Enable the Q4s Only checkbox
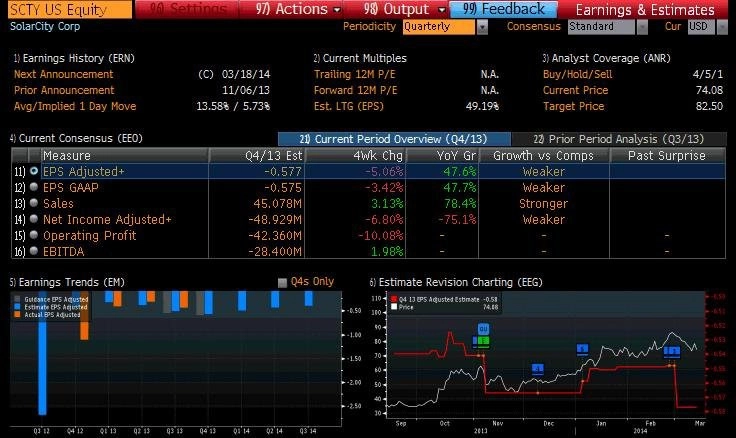 (282, 283)
